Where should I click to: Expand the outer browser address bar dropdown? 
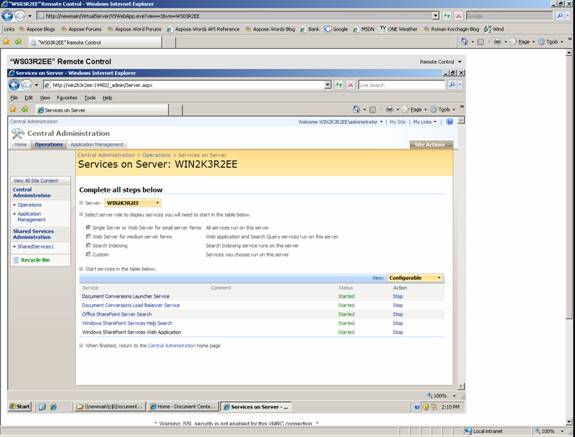coord(435,16)
